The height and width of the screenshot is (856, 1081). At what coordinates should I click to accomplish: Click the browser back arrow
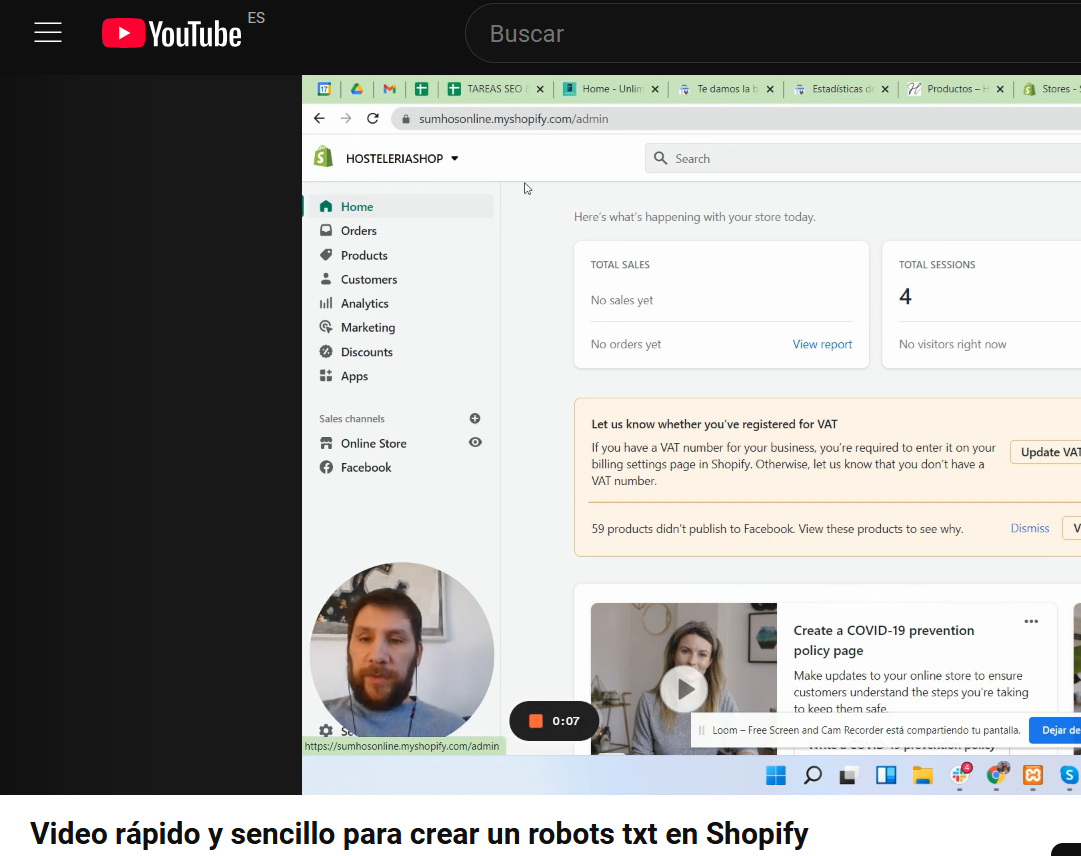(319, 119)
